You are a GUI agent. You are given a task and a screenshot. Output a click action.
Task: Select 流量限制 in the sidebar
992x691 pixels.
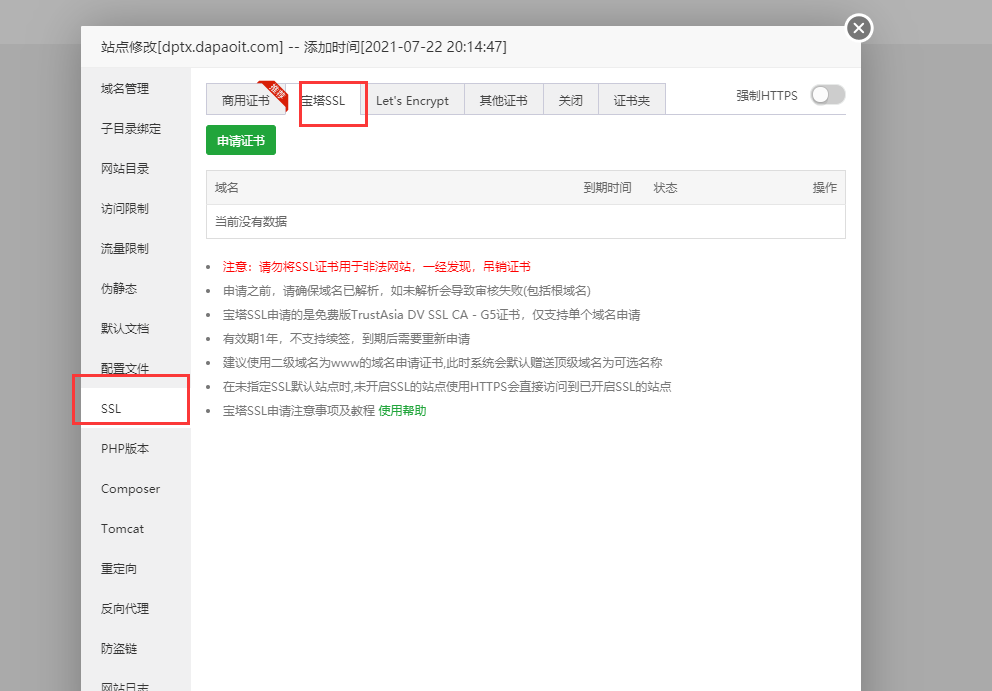(122, 248)
